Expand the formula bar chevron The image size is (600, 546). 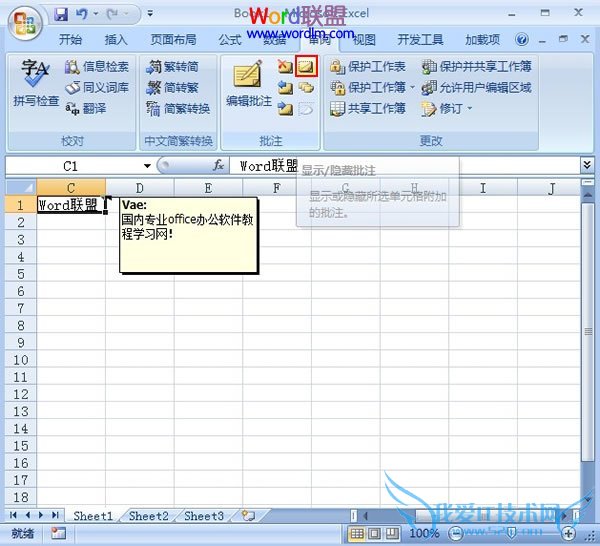(587, 165)
